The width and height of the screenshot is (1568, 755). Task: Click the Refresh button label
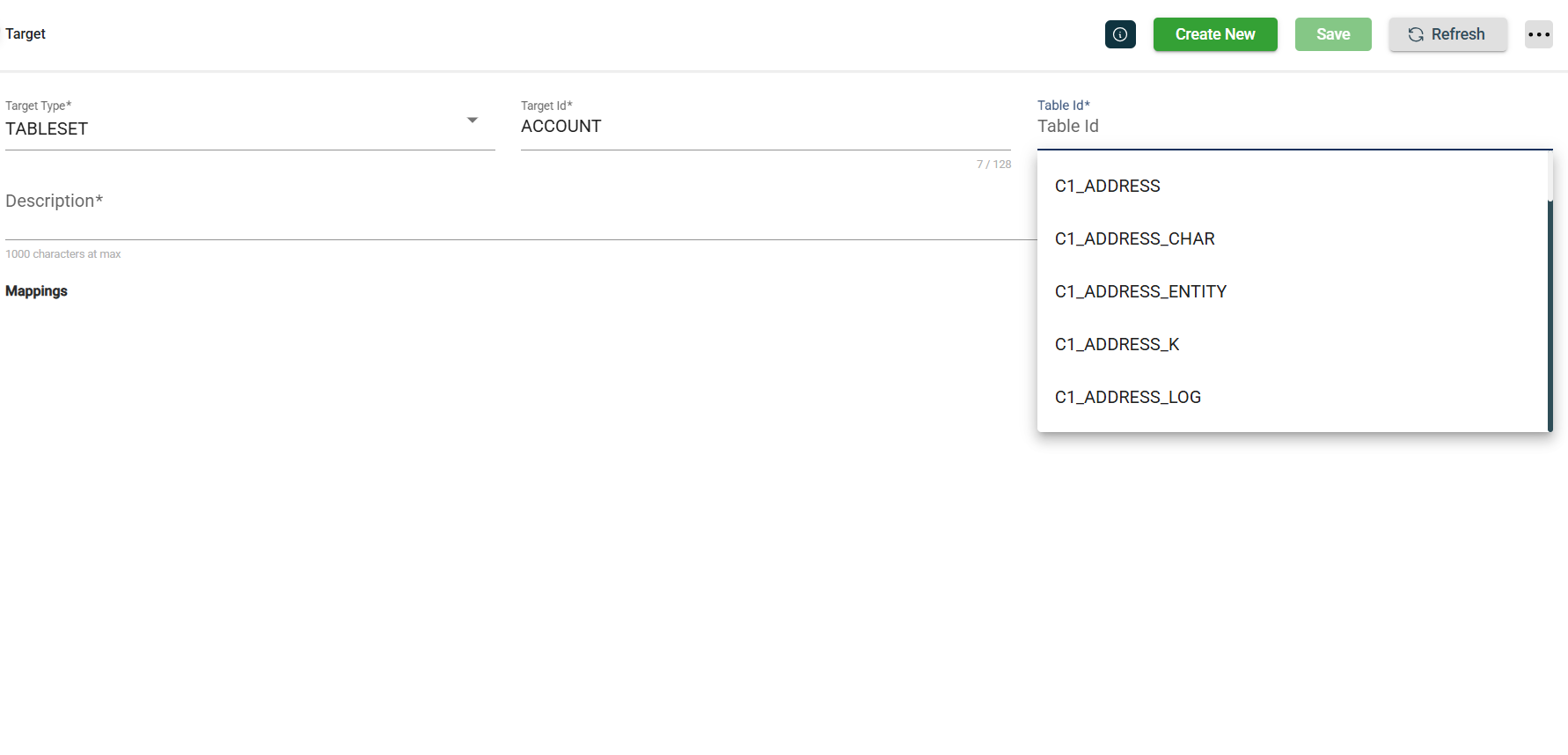coord(1457,34)
